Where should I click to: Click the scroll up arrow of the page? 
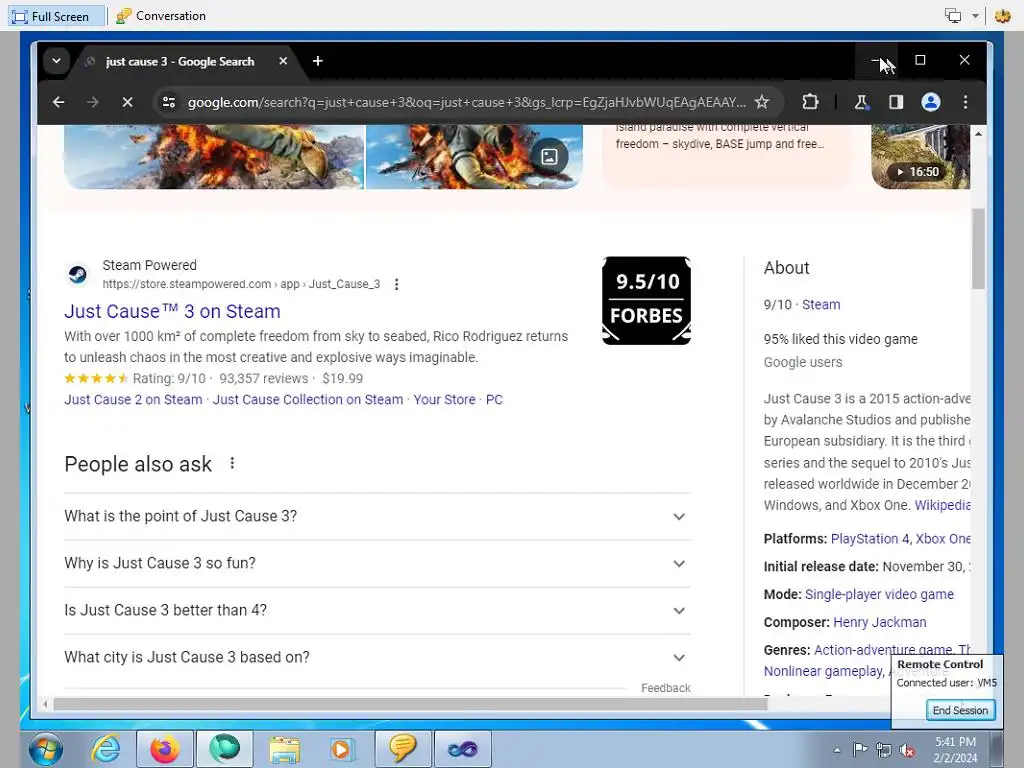pyautogui.click(x=978, y=133)
